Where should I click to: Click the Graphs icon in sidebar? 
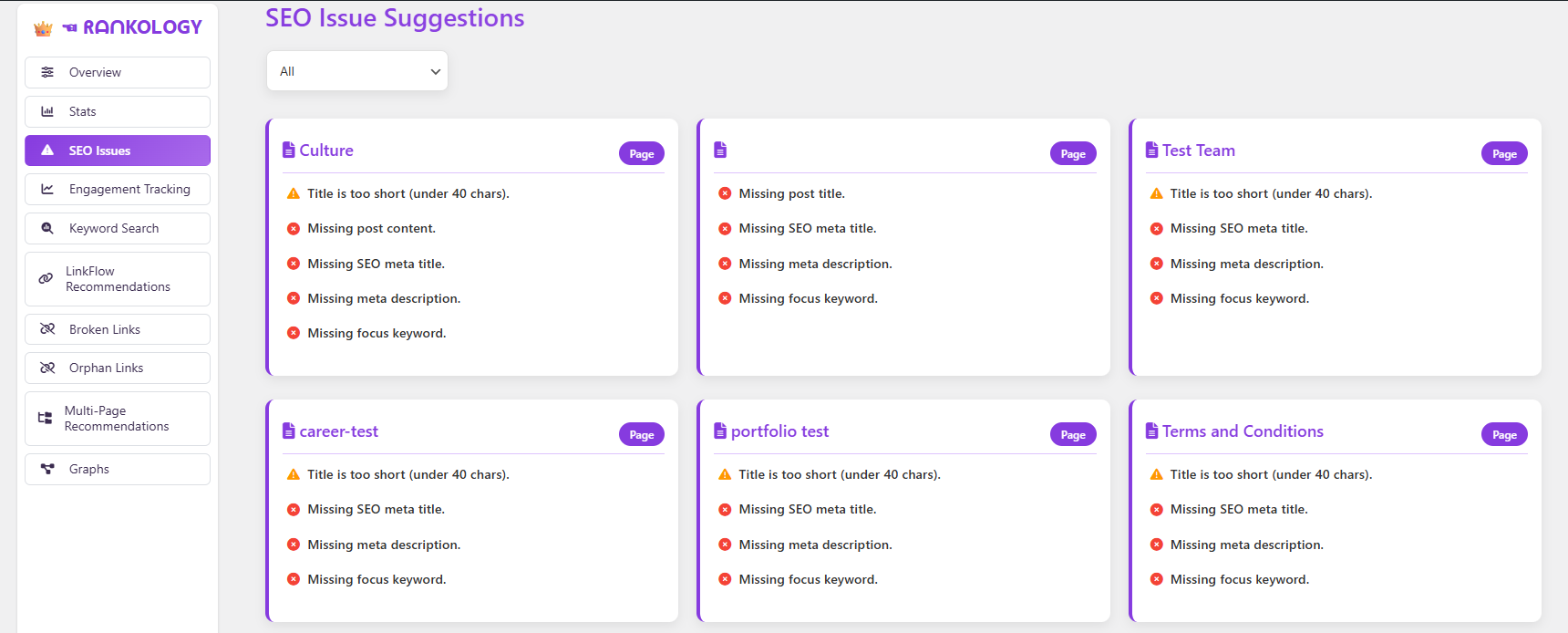tap(47, 469)
